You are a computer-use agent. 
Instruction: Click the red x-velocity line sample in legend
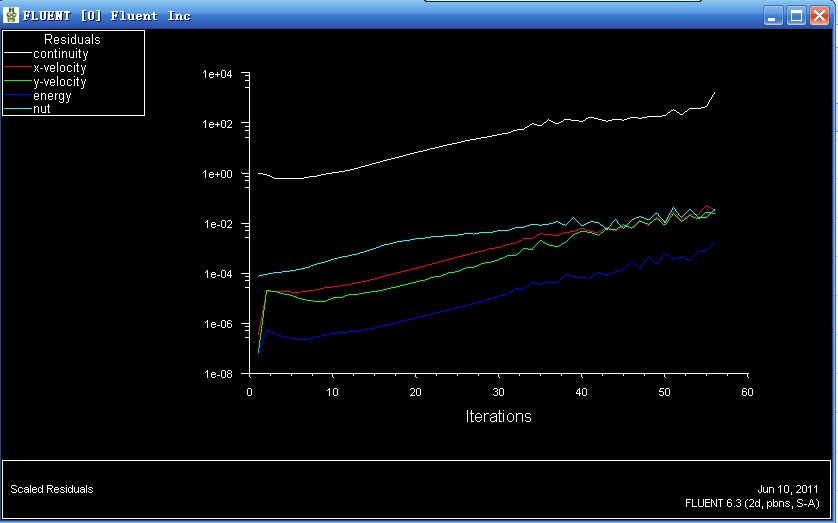coord(18,68)
